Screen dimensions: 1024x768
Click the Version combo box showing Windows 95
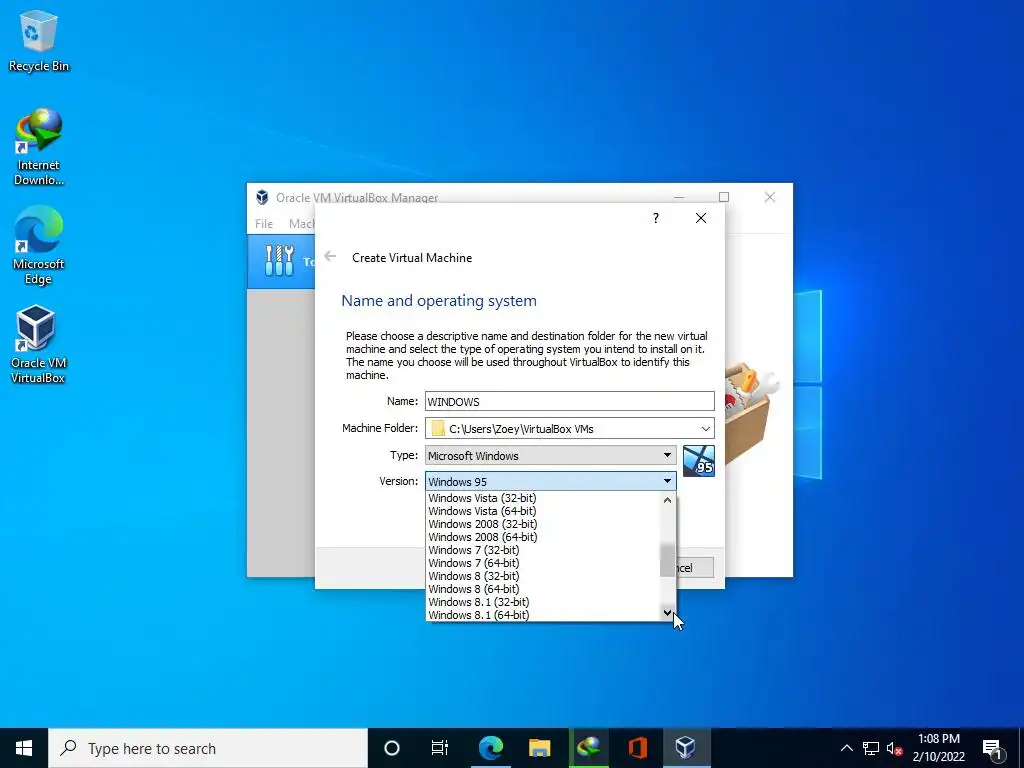[x=551, y=481]
